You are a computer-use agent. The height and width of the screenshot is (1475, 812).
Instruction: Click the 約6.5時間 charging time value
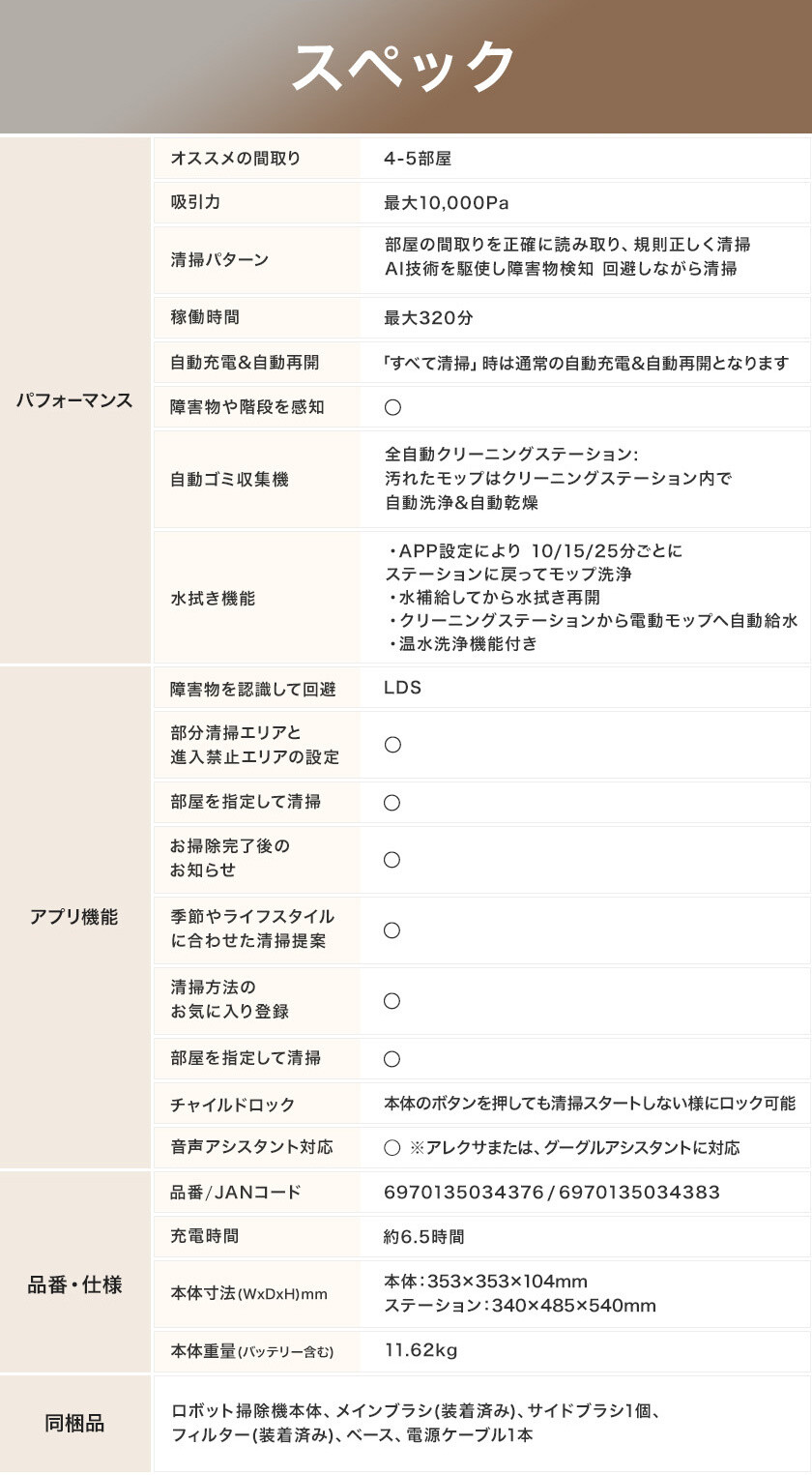(424, 1237)
